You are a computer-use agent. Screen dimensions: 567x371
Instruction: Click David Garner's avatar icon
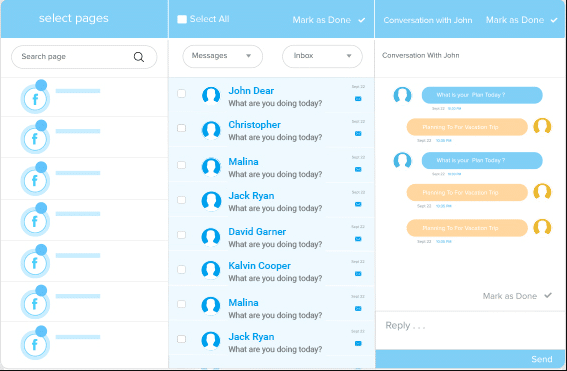click(x=211, y=237)
